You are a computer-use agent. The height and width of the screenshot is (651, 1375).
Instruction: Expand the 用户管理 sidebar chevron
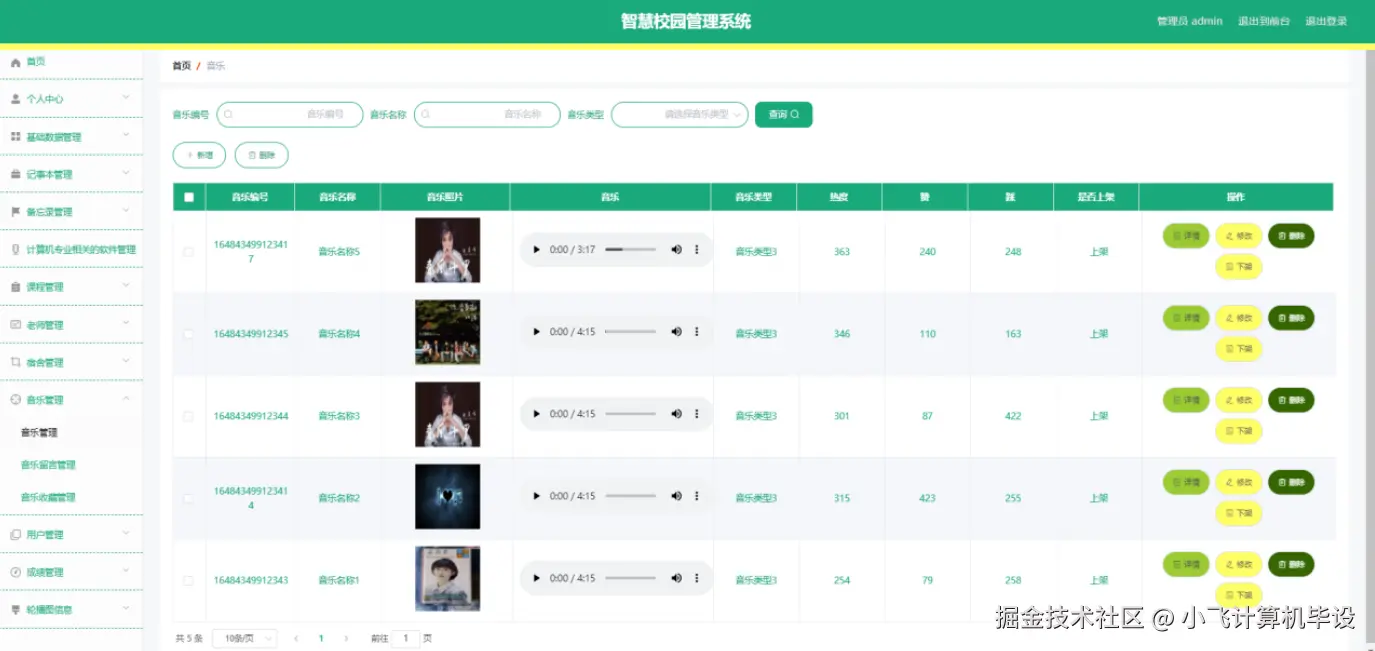(x=126, y=534)
